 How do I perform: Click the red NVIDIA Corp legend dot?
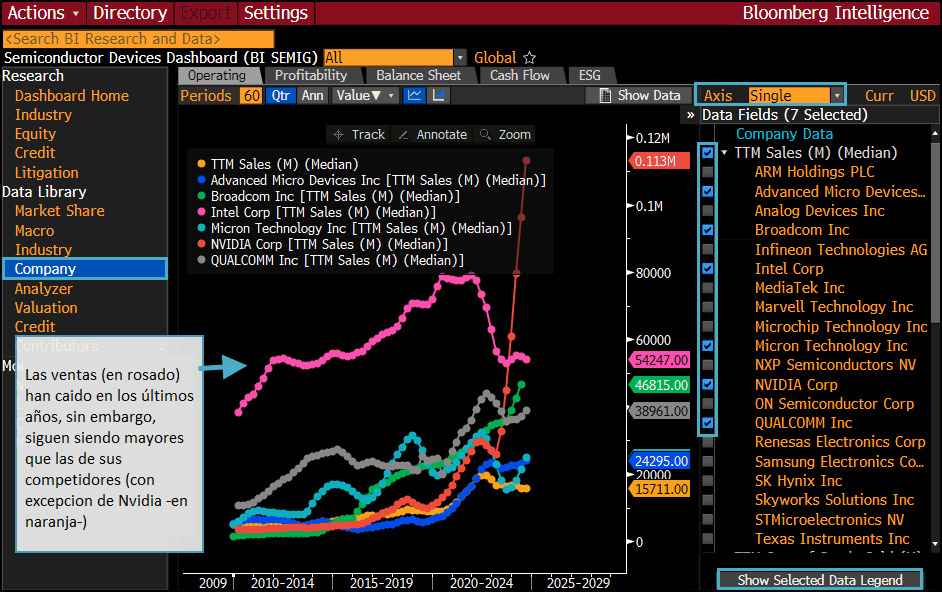[201, 243]
